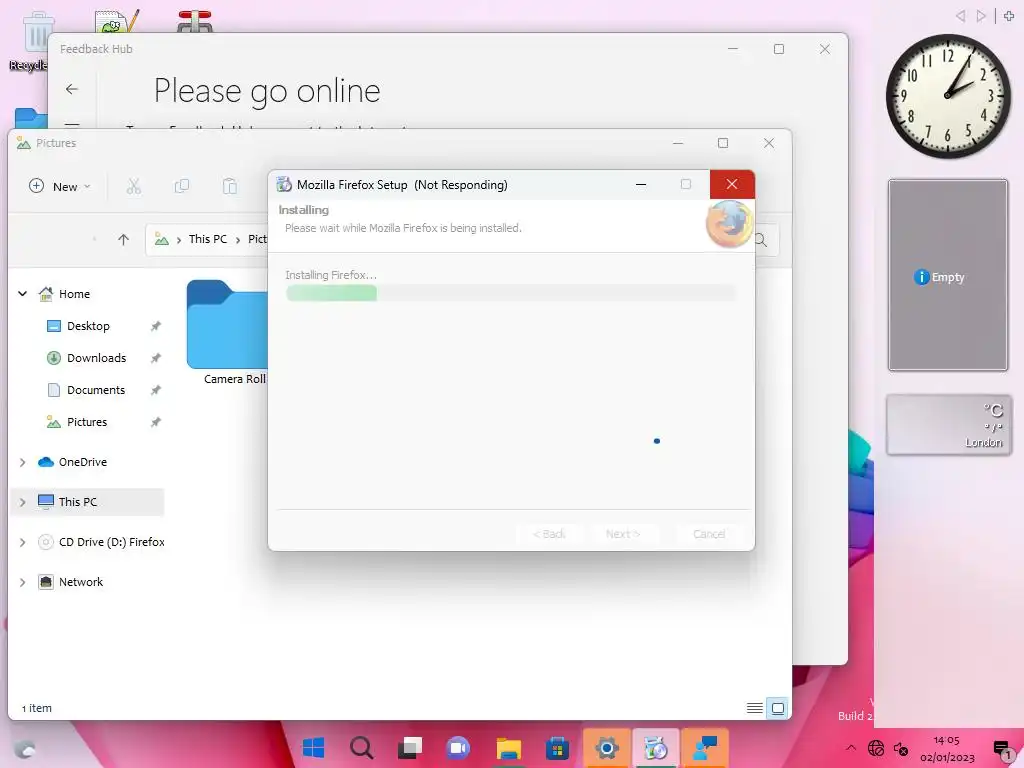The width and height of the screenshot is (1024, 768).
Task: Expand the Network tree node
Action: pos(22,583)
